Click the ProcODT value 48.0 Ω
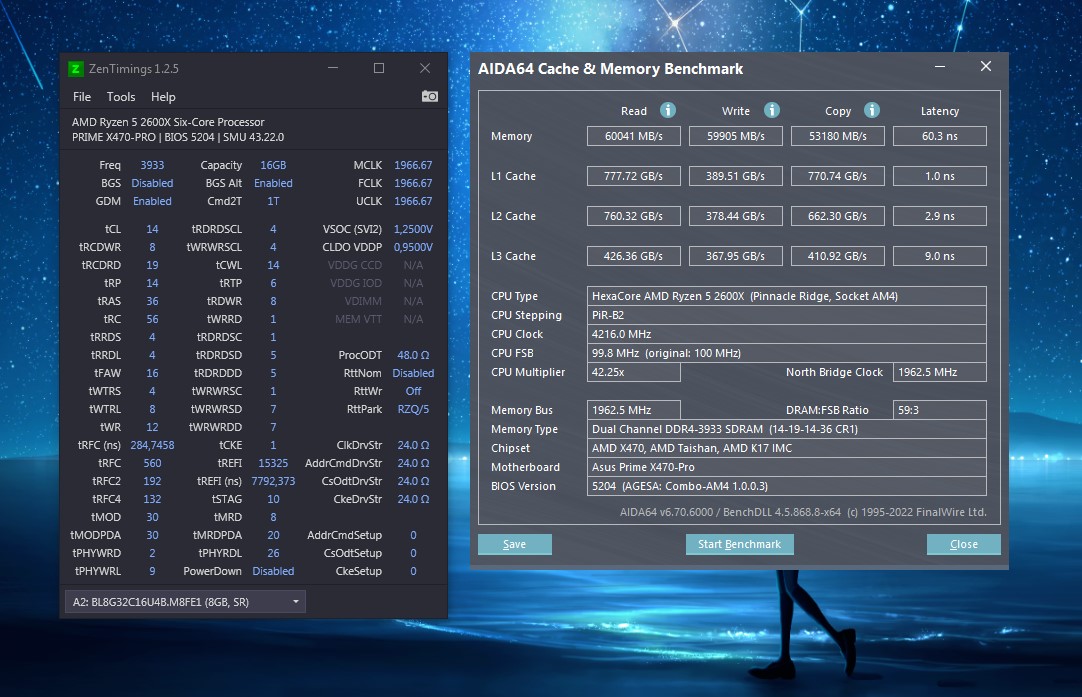The height and width of the screenshot is (697, 1082). tap(413, 355)
